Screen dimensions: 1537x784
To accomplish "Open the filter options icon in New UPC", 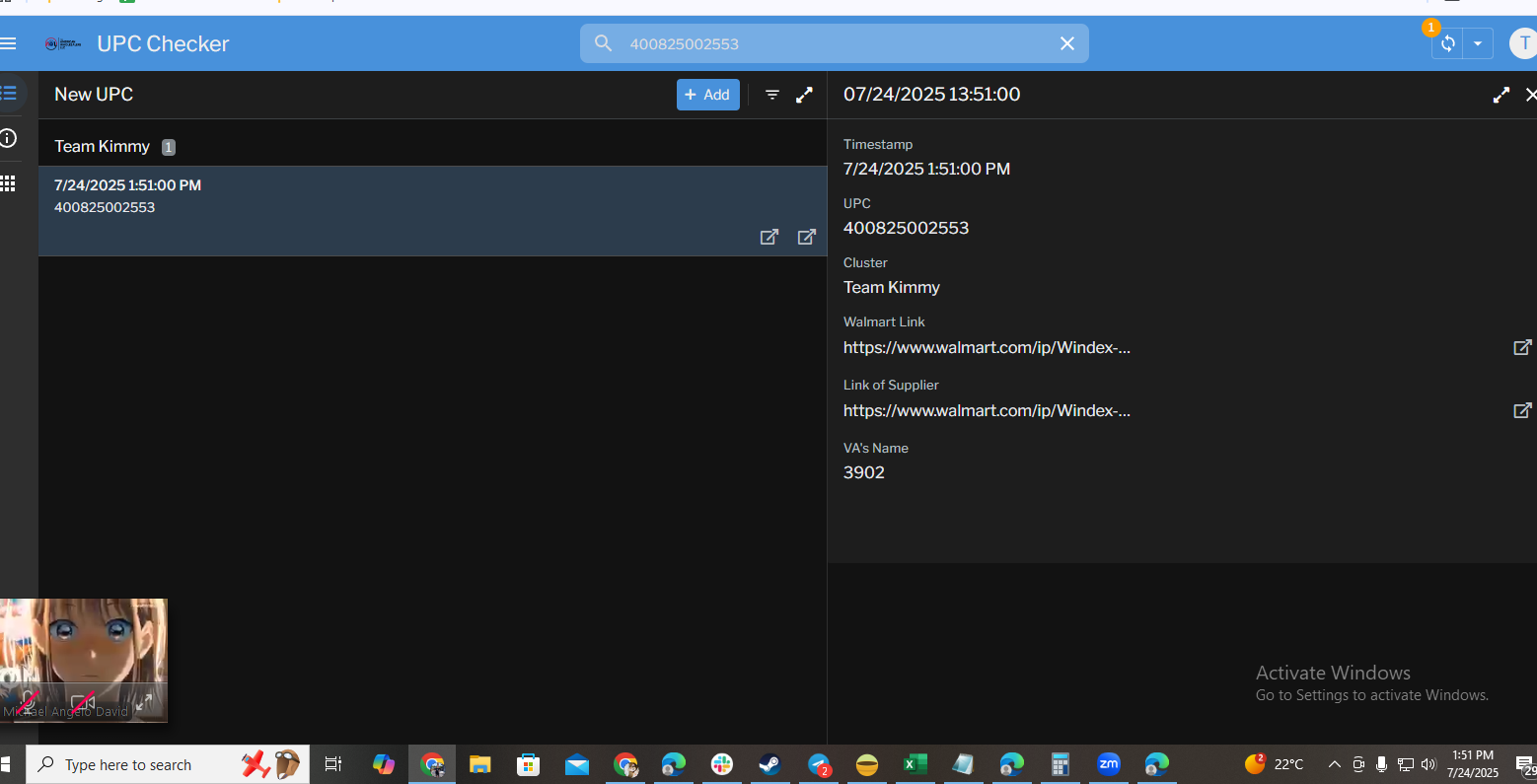I will (772, 95).
